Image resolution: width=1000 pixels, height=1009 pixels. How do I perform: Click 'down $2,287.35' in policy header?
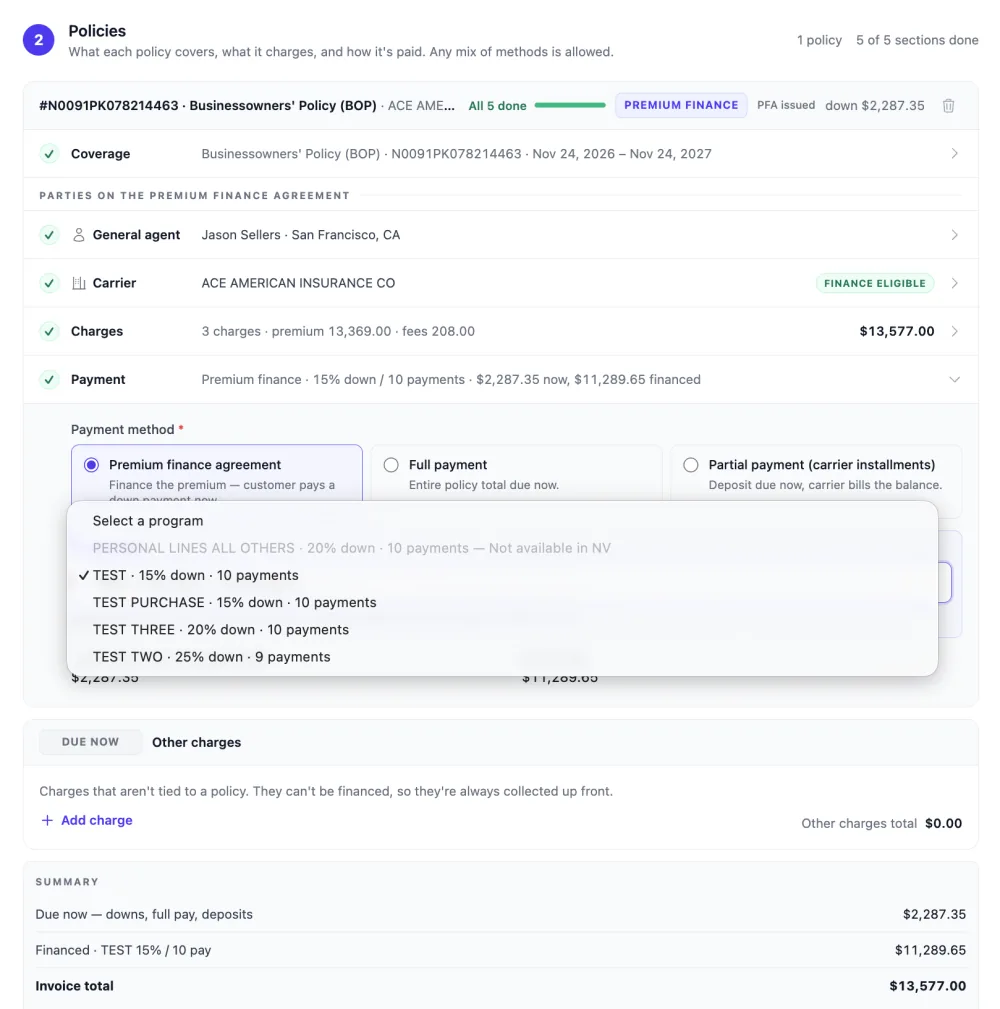point(875,106)
